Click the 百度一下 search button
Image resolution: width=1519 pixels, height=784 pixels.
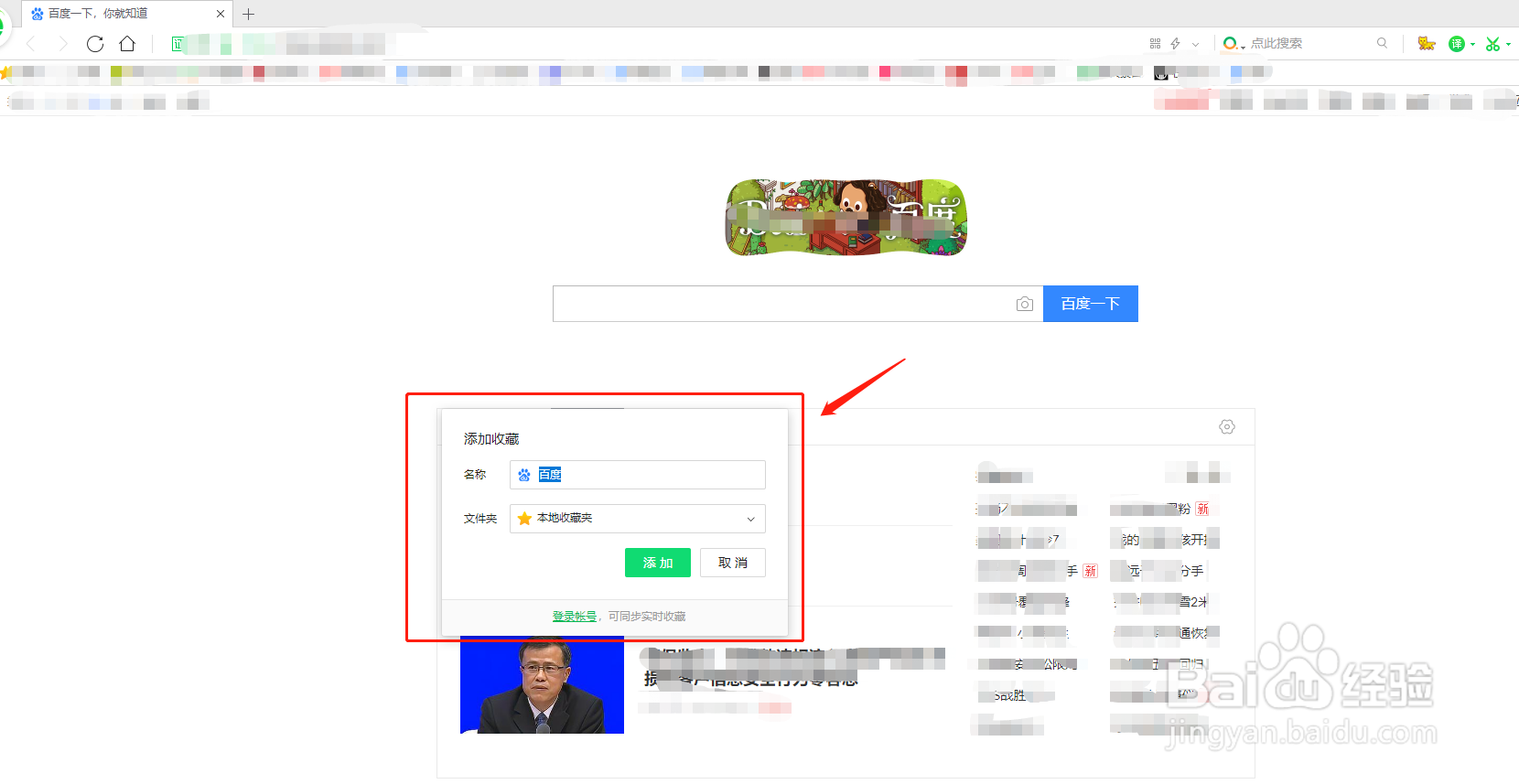pyautogui.click(x=1091, y=304)
